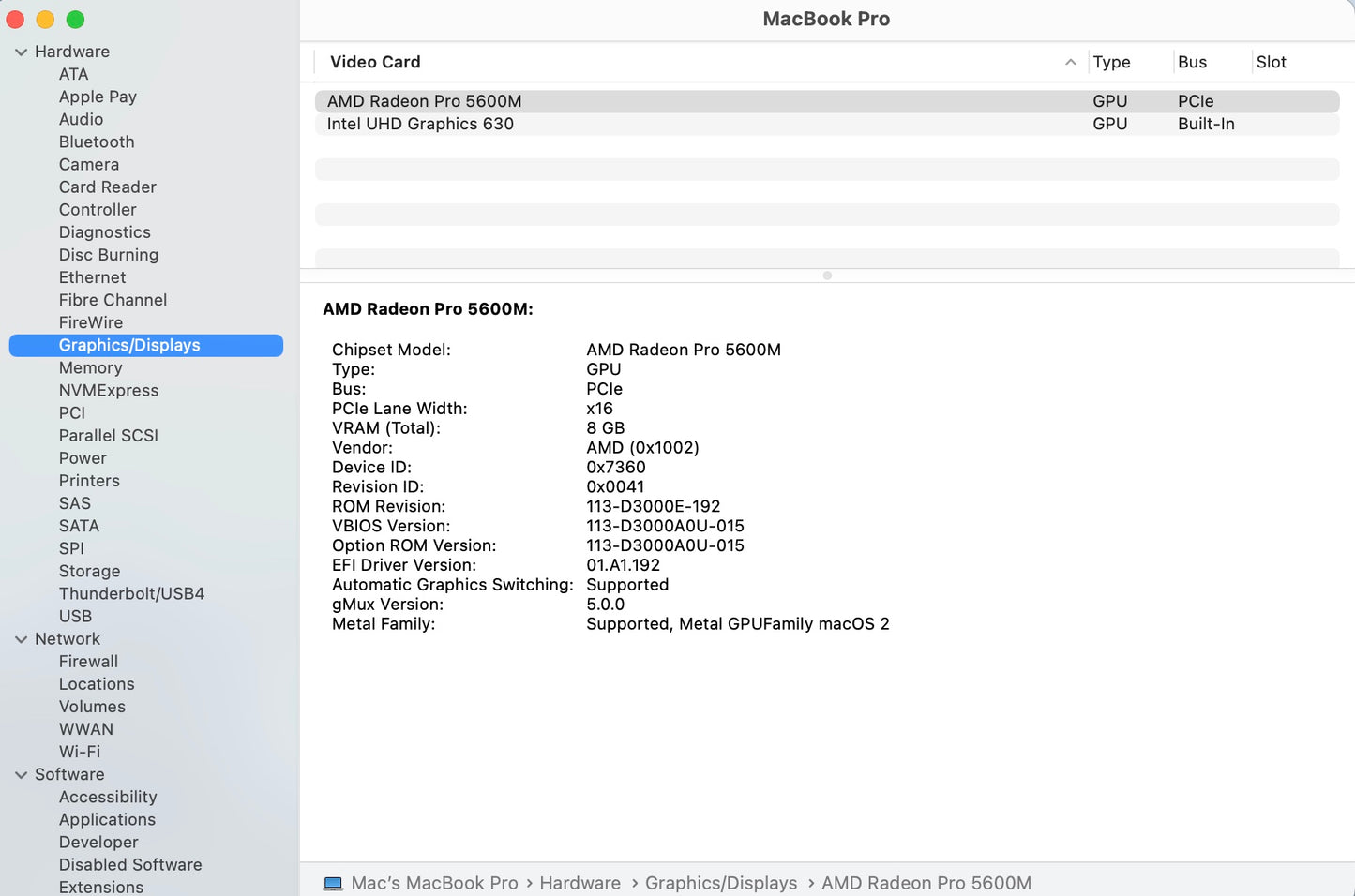Sort the list by the Bus column

tap(1192, 62)
